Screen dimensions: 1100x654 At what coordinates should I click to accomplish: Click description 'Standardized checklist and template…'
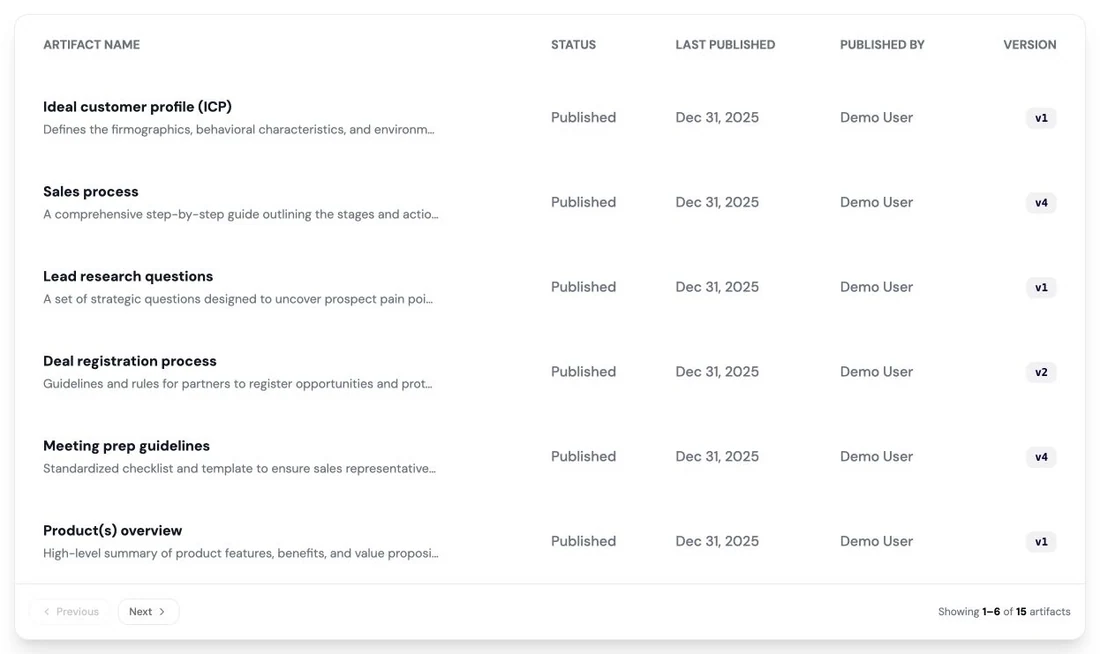click(x=239, y=469)
